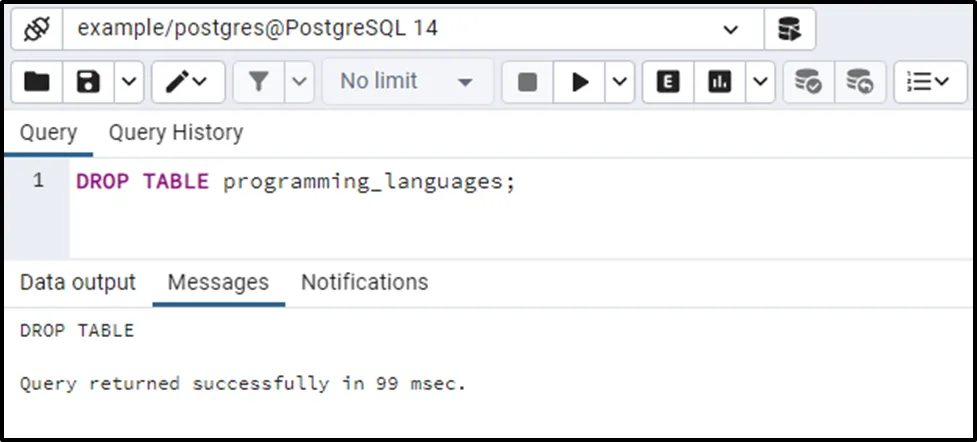This screenshot has height=442, width=977.
Task: Stop the running query
Action: [x=528, y=82]
